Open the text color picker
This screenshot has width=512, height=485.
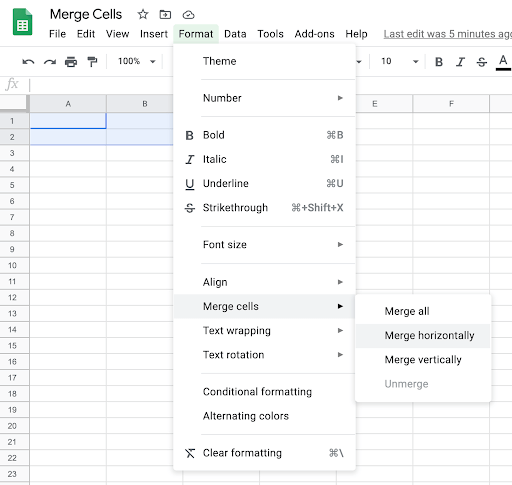(x=503, y=62)
